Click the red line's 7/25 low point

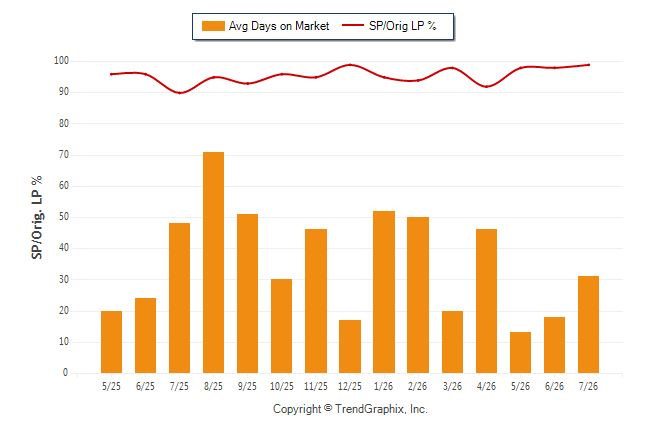click(180, 93)
